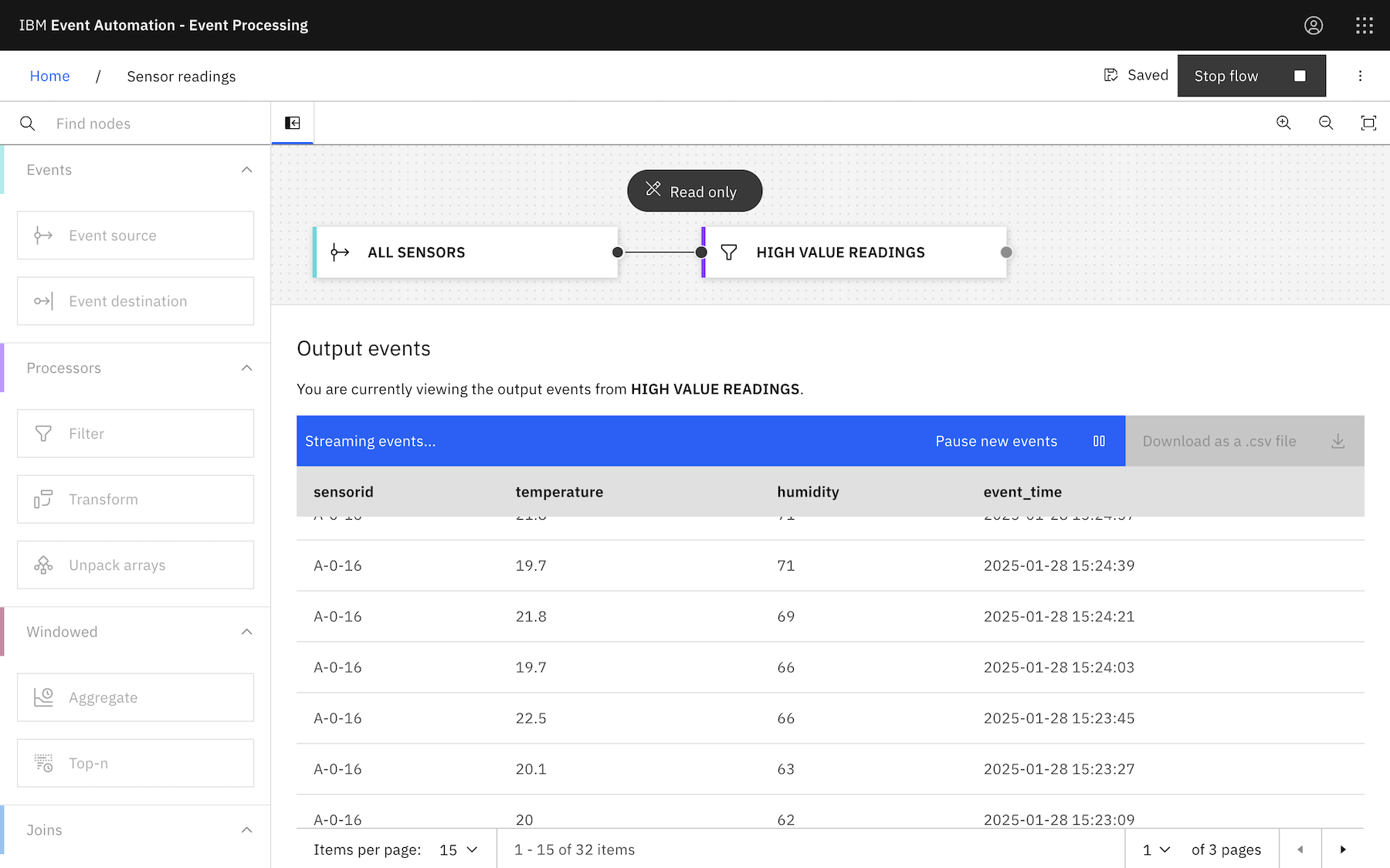
Task: Click the user profile icon
Action: tap(1313, 25)
